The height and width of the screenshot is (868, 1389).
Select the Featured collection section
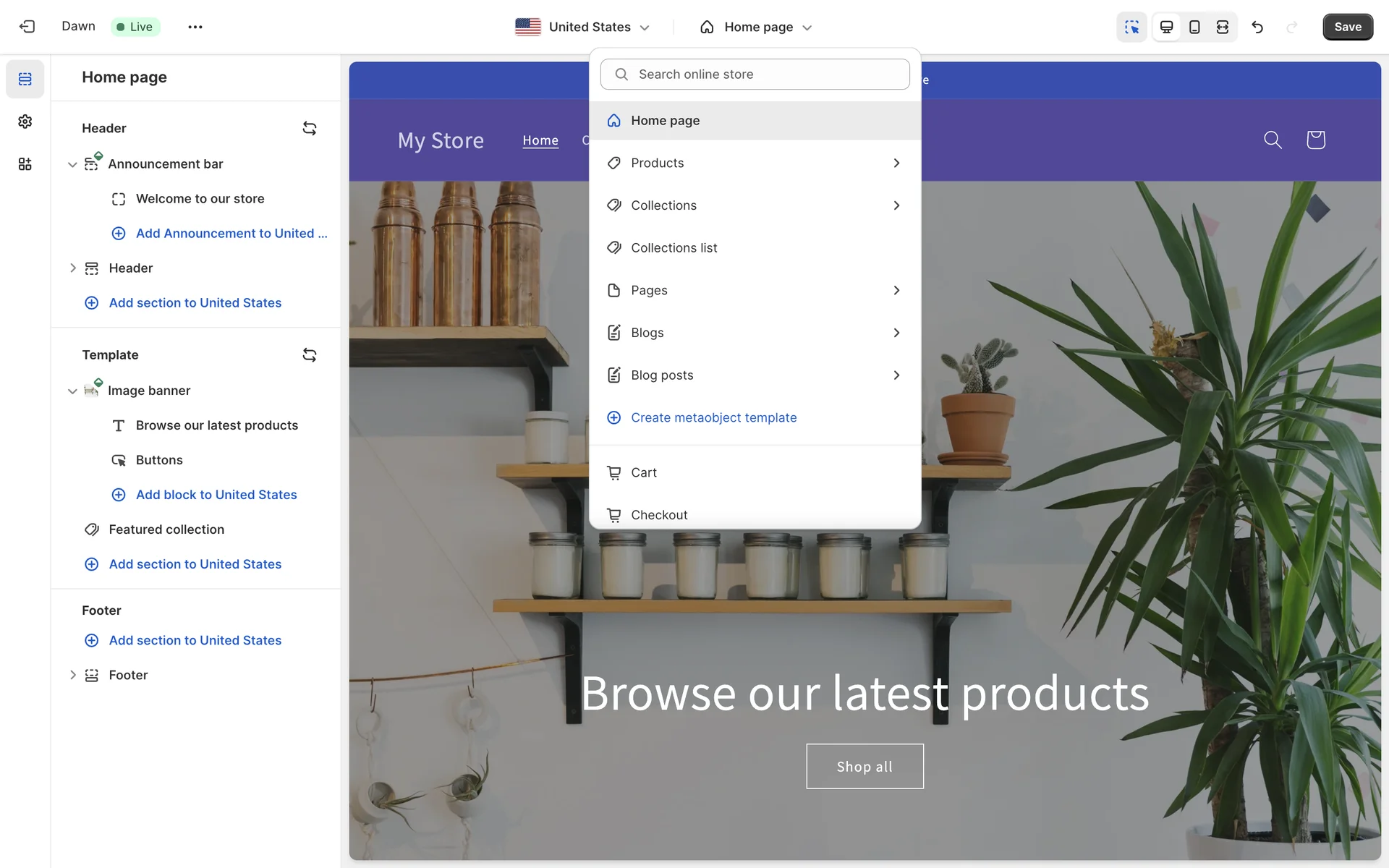166,529
